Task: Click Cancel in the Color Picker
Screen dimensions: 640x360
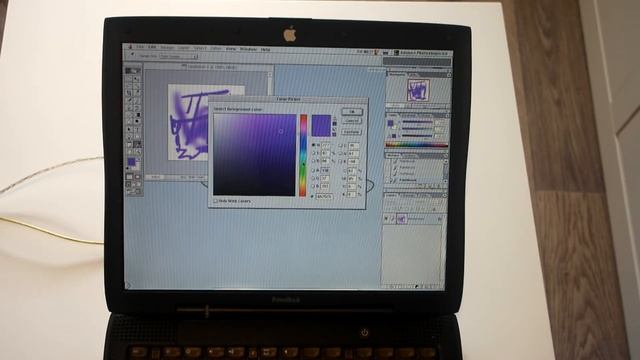Action: coord(351,121)
